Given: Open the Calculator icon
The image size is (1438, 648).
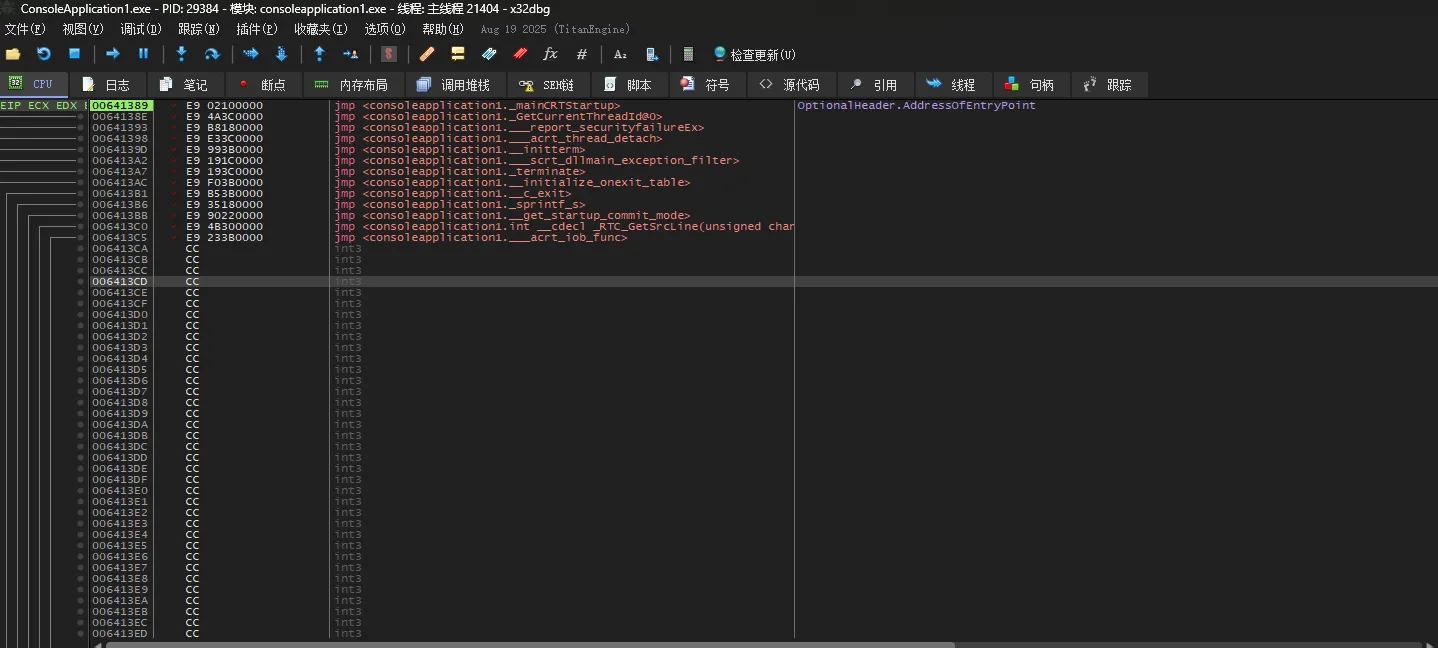Looking at the screenshot, I should point(688,54).
